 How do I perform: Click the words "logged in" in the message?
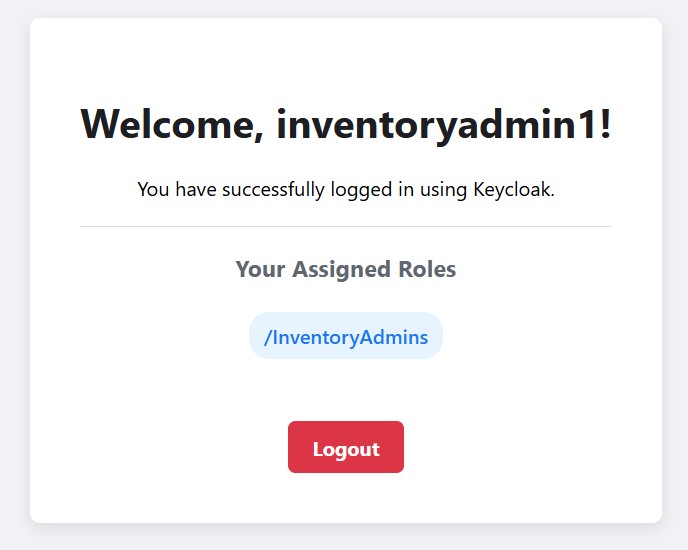pos(370,189)
